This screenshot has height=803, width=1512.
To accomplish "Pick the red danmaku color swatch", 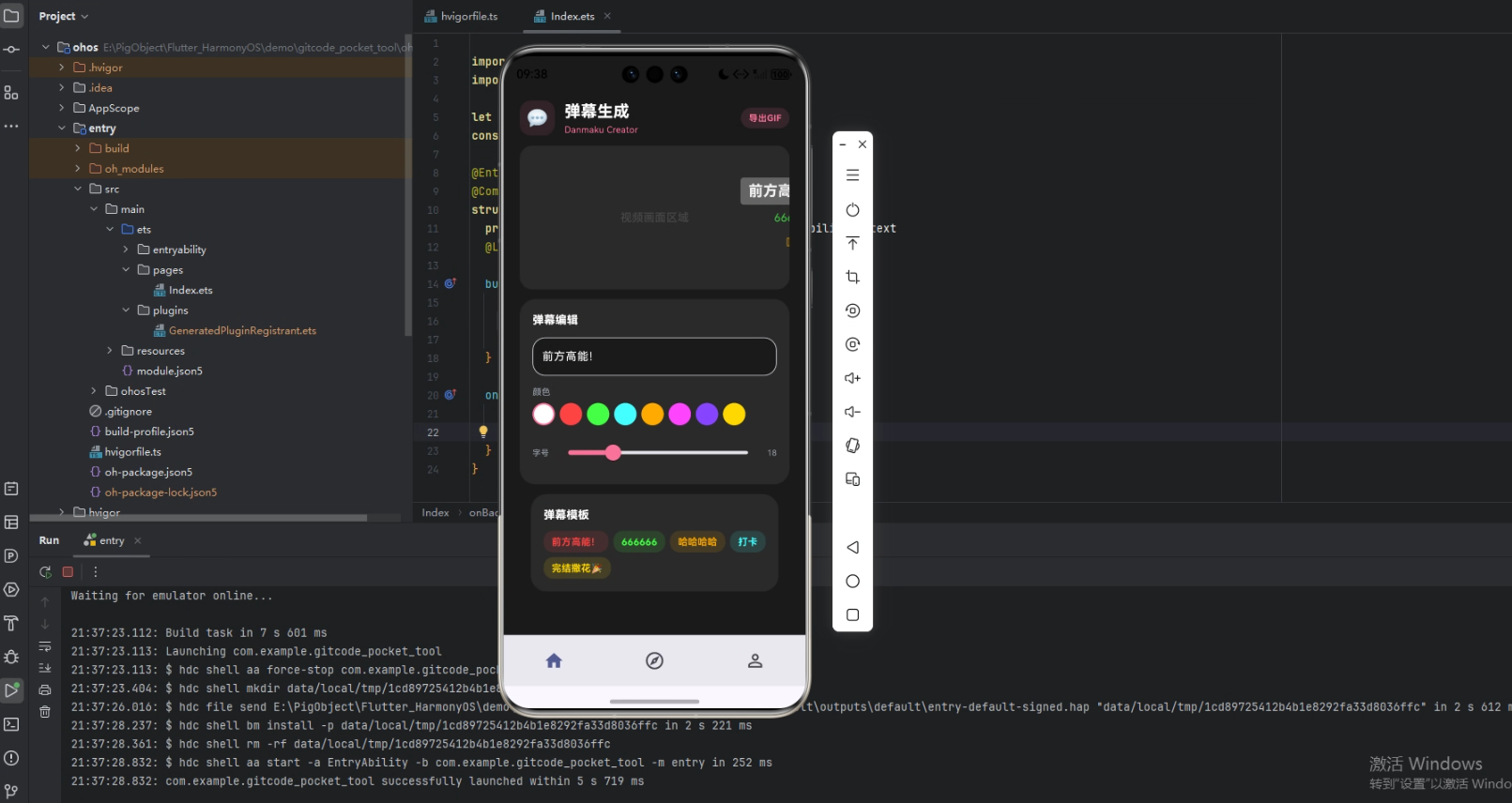I will coord(571,414).
